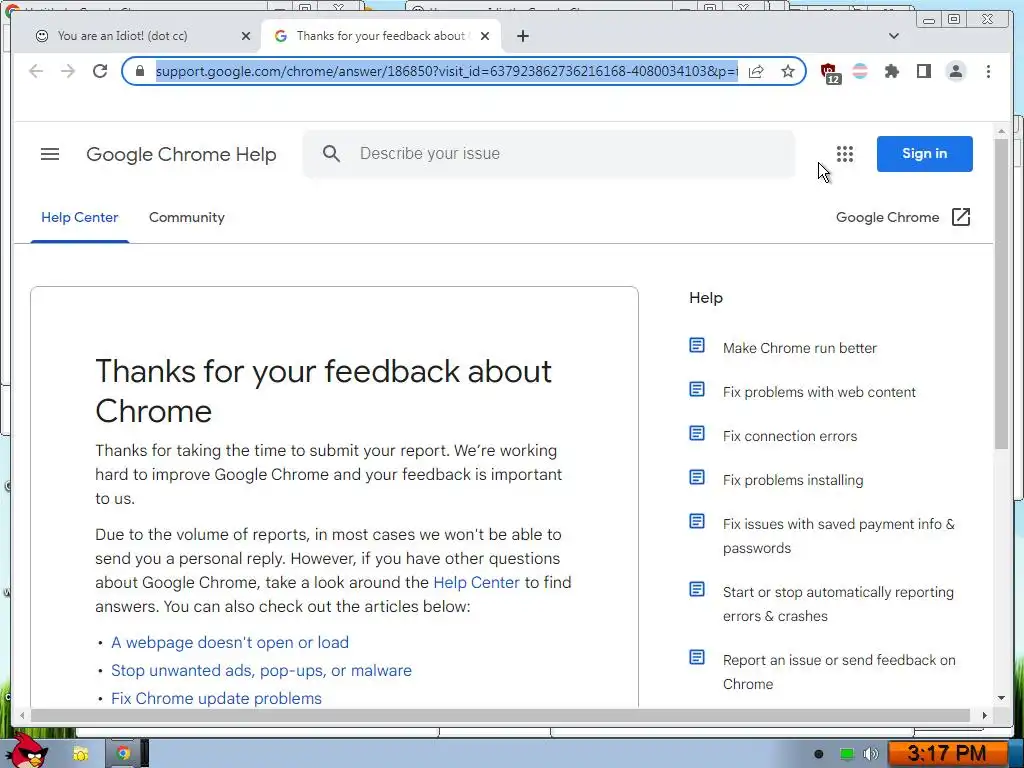Open Fix issues with saved payment info
1024x768 pixels.
tap(839, 536)
